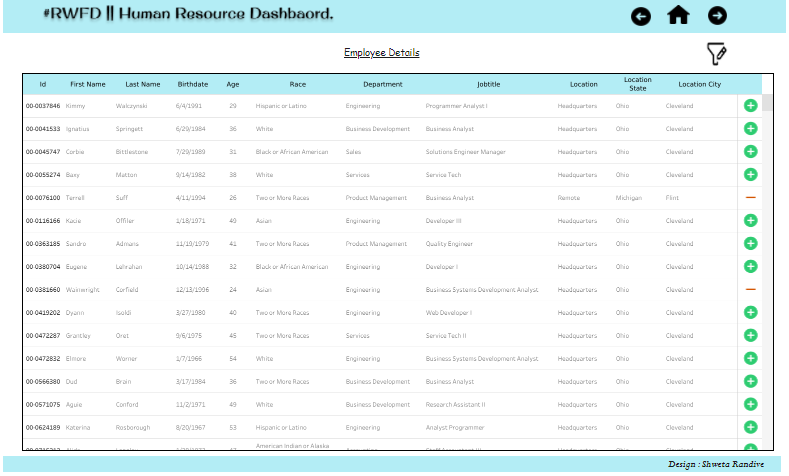Viewport: 789px width, 476px height.
Task: Click the Birthdate column header
Action: (193, 85)
